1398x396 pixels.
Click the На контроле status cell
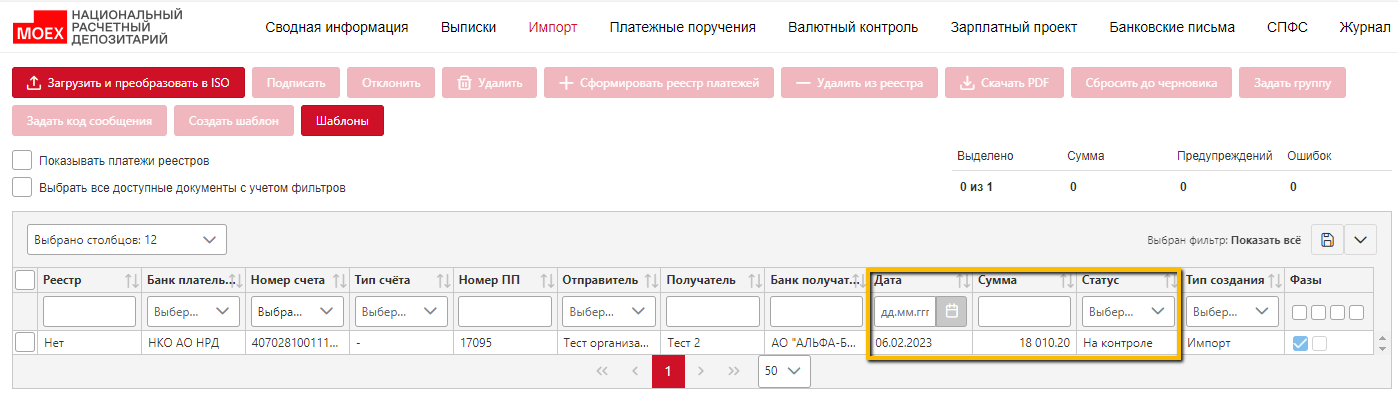[x=1129, y=343]
